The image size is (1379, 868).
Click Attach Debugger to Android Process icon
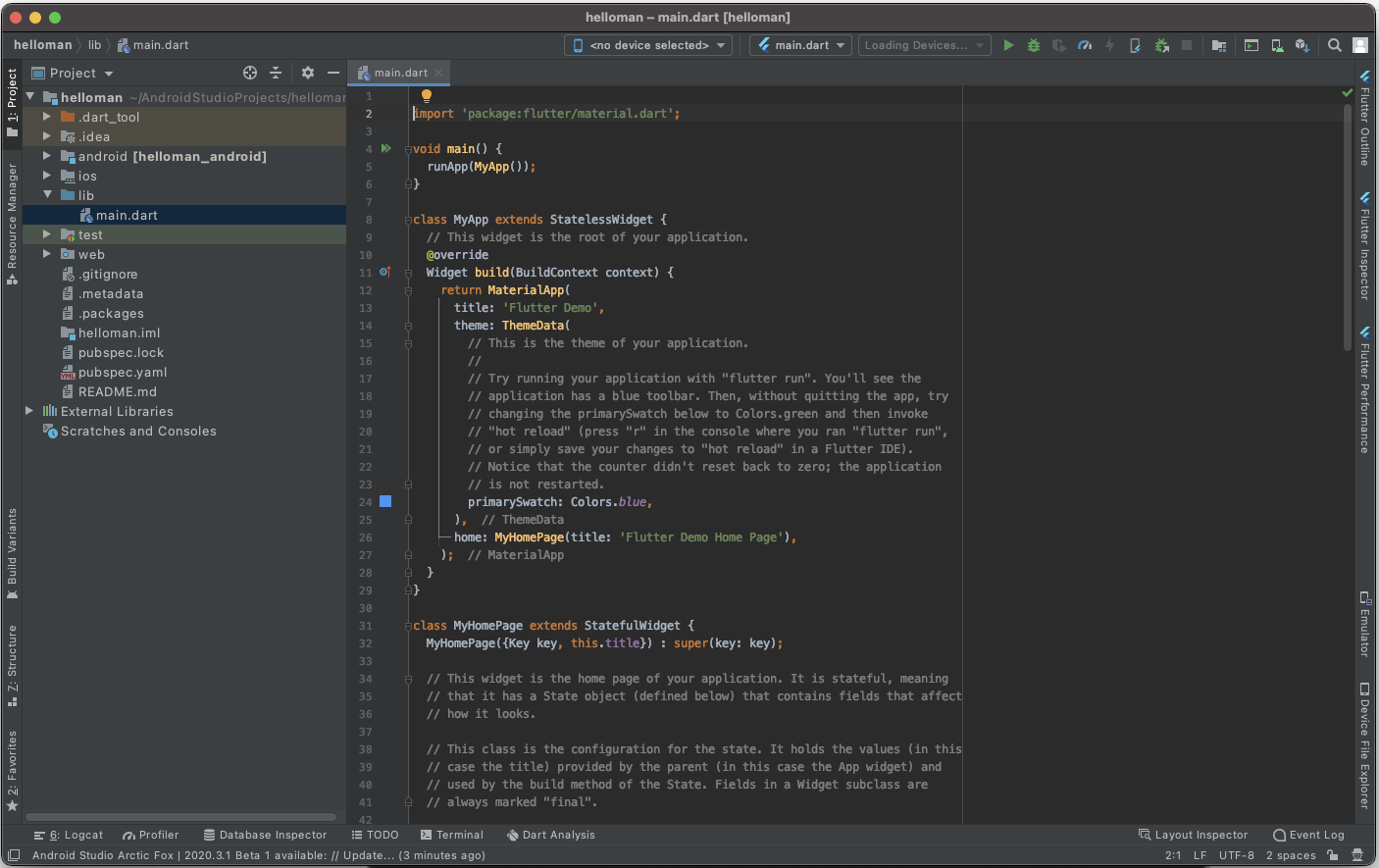click(1161, 45)
